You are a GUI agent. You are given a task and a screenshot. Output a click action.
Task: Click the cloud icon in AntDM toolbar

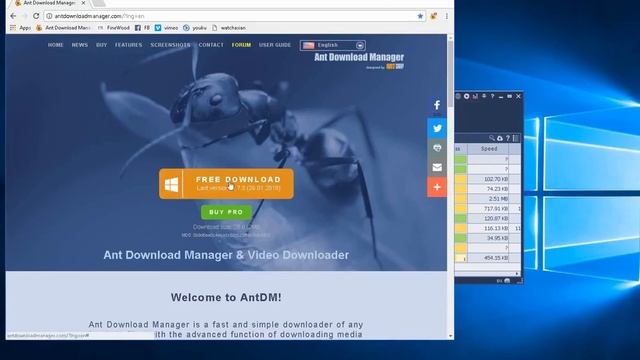500,138
